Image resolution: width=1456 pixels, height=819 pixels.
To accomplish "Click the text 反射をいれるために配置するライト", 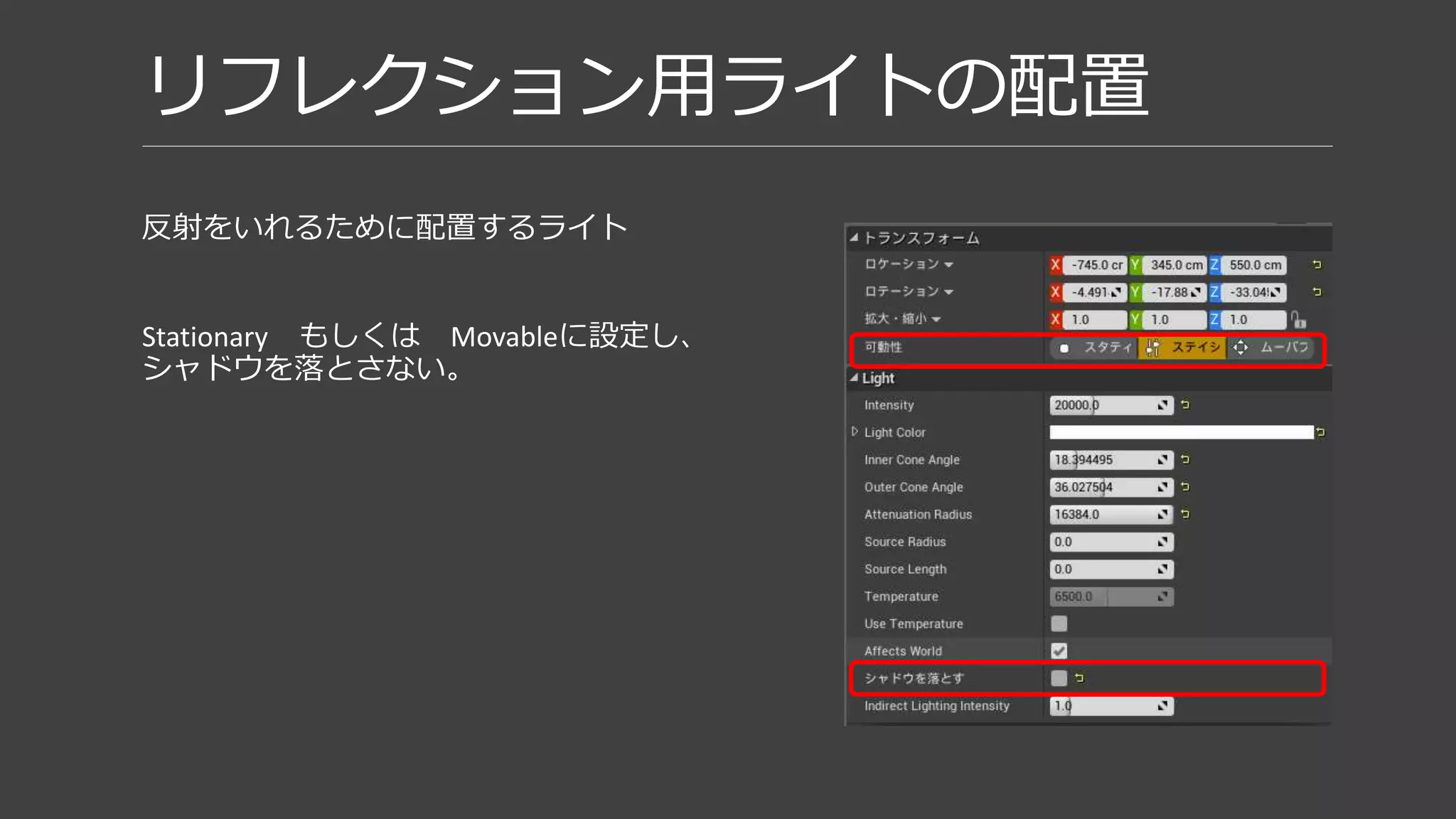I will click(x=385, y=227).
